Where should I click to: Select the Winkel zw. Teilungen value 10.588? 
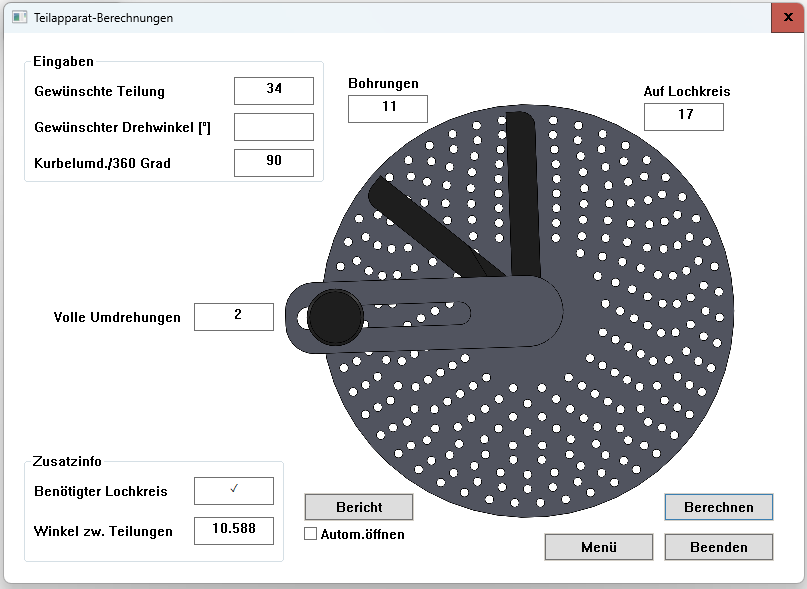(x=233, y=531)
